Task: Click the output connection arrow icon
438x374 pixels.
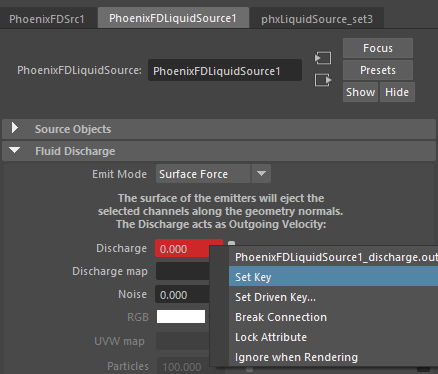Action: click(x=323, y=80)
